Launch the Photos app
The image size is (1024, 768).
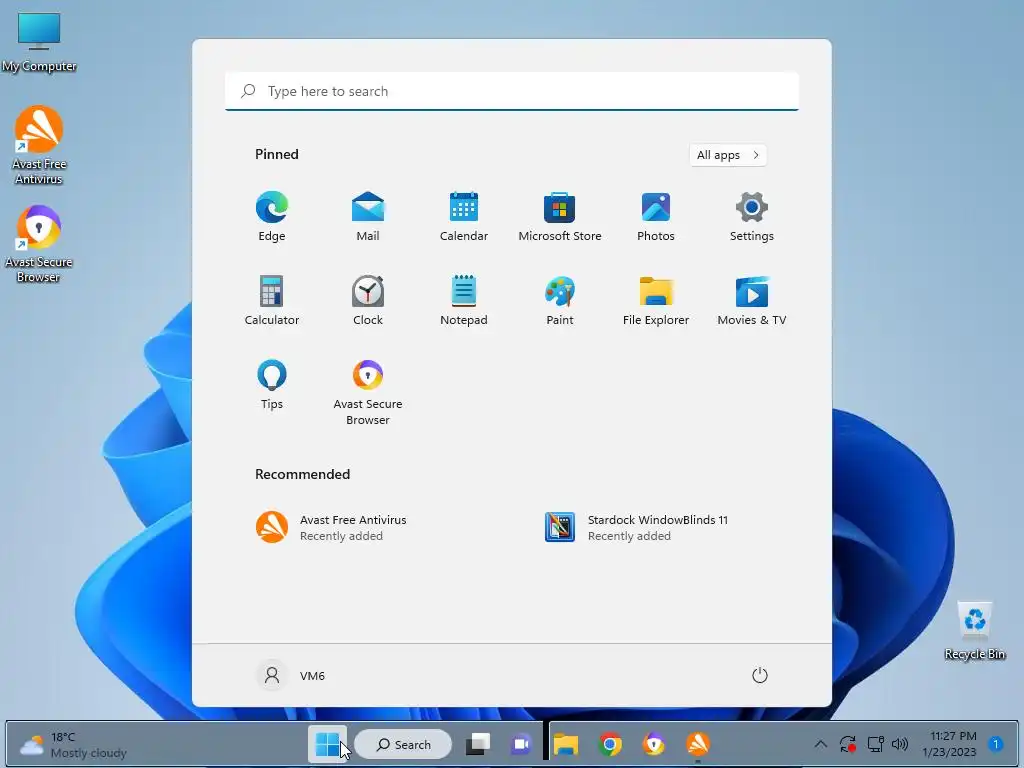click(x=656, y=217)
